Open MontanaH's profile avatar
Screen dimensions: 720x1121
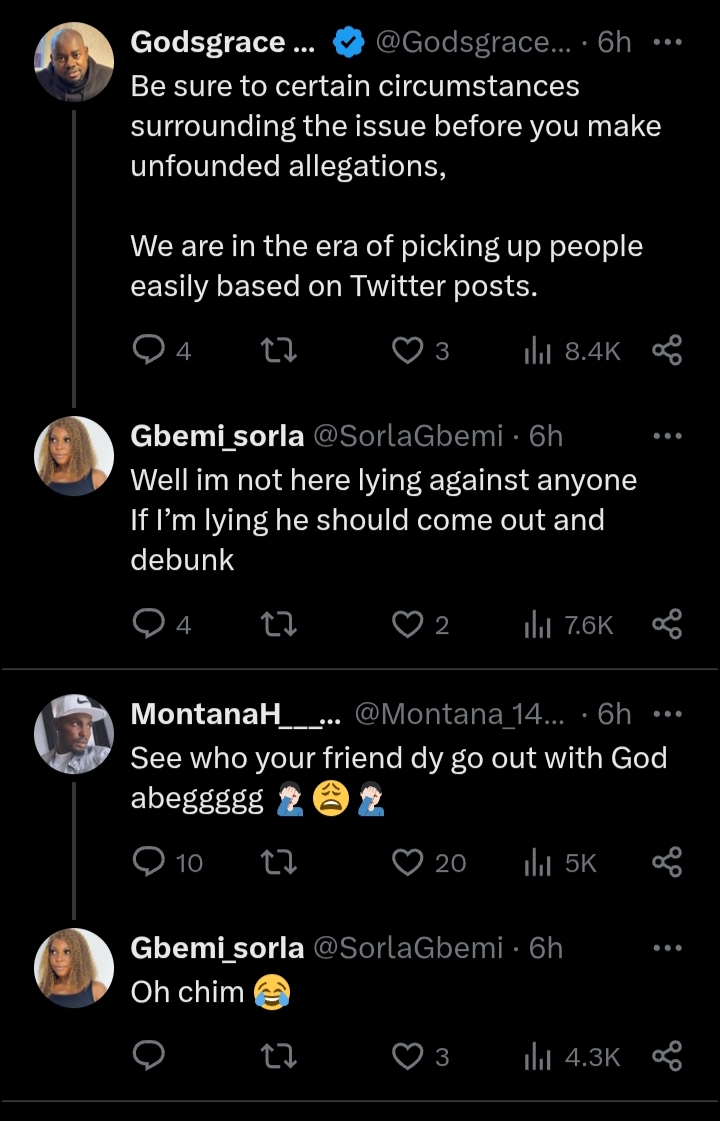74,734
